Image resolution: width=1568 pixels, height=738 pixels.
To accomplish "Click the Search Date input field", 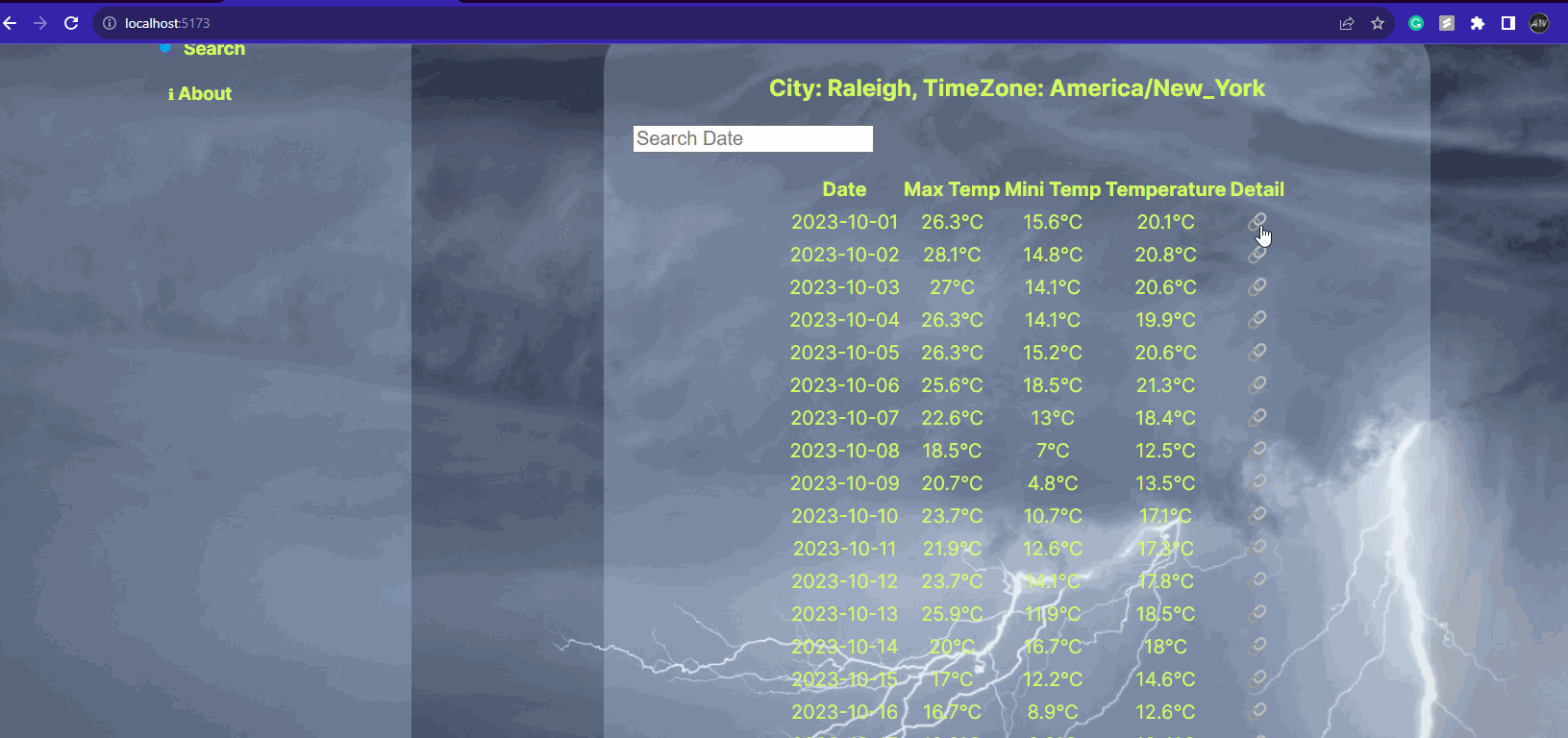I will 753,139.
